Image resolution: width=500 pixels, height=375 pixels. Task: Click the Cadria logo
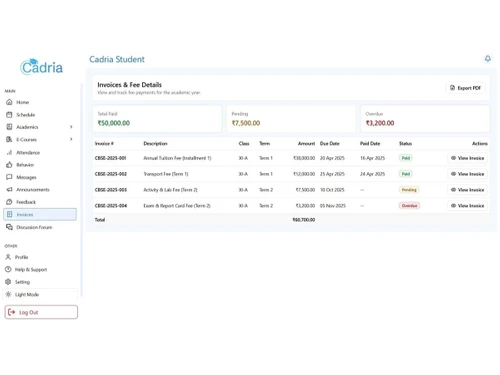[x=41, y=67]
